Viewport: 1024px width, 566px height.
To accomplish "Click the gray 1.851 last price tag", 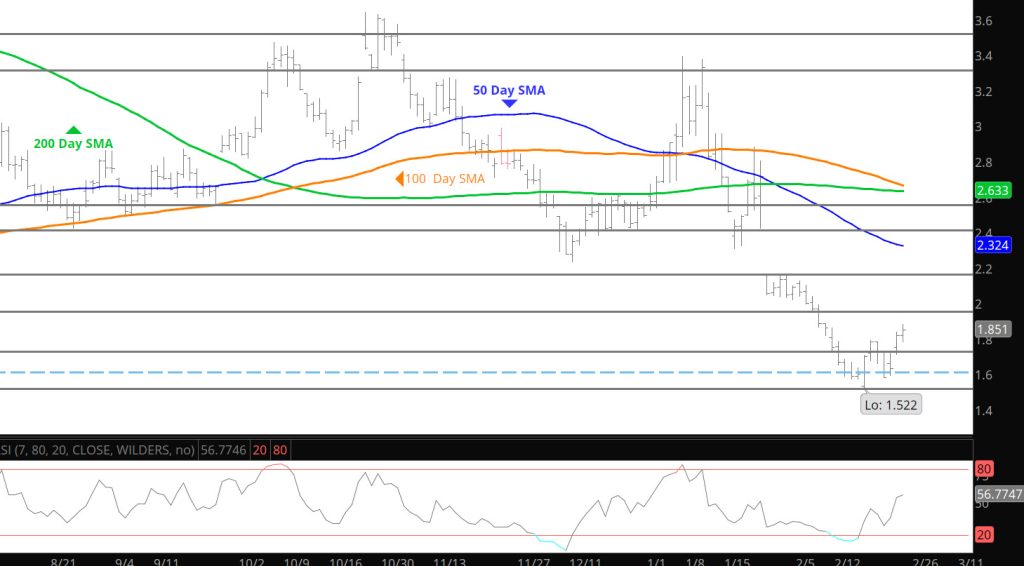I will pos(993,328).
